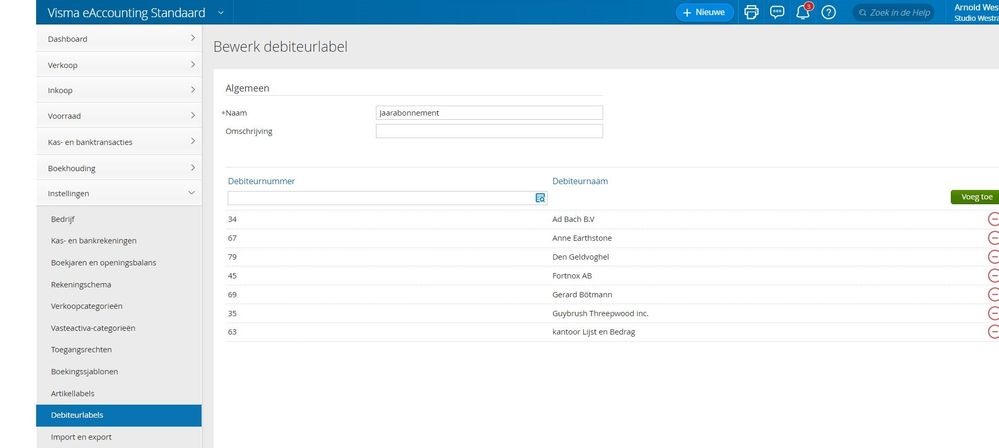The image size is (999, 448).
Task: Click the green Voeg toe button
Action: tap(975, 198)
